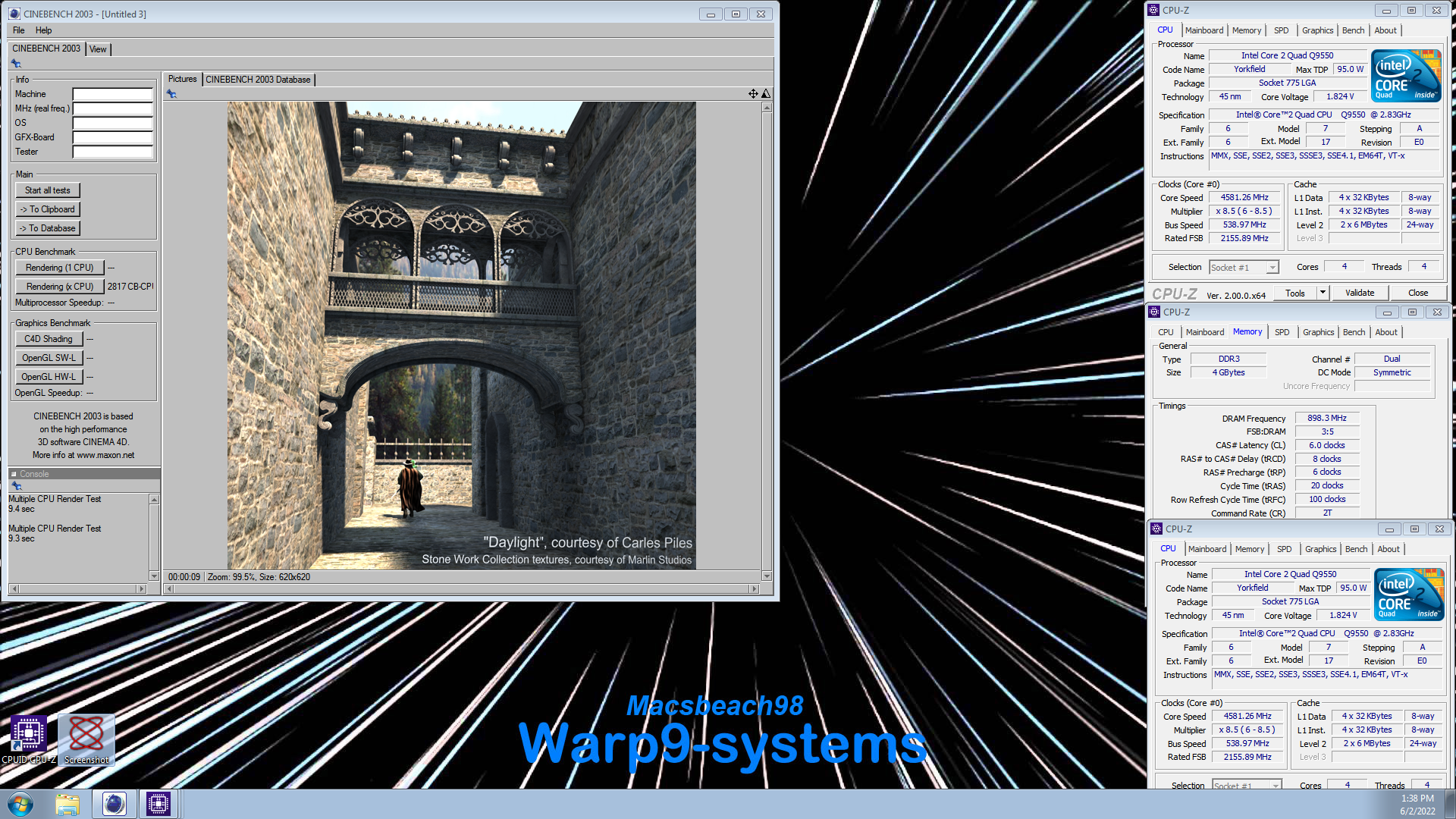Click the Close button in top CPU-Z
This screenshot has height=819, width=1456.
[x=1418, y=293]
